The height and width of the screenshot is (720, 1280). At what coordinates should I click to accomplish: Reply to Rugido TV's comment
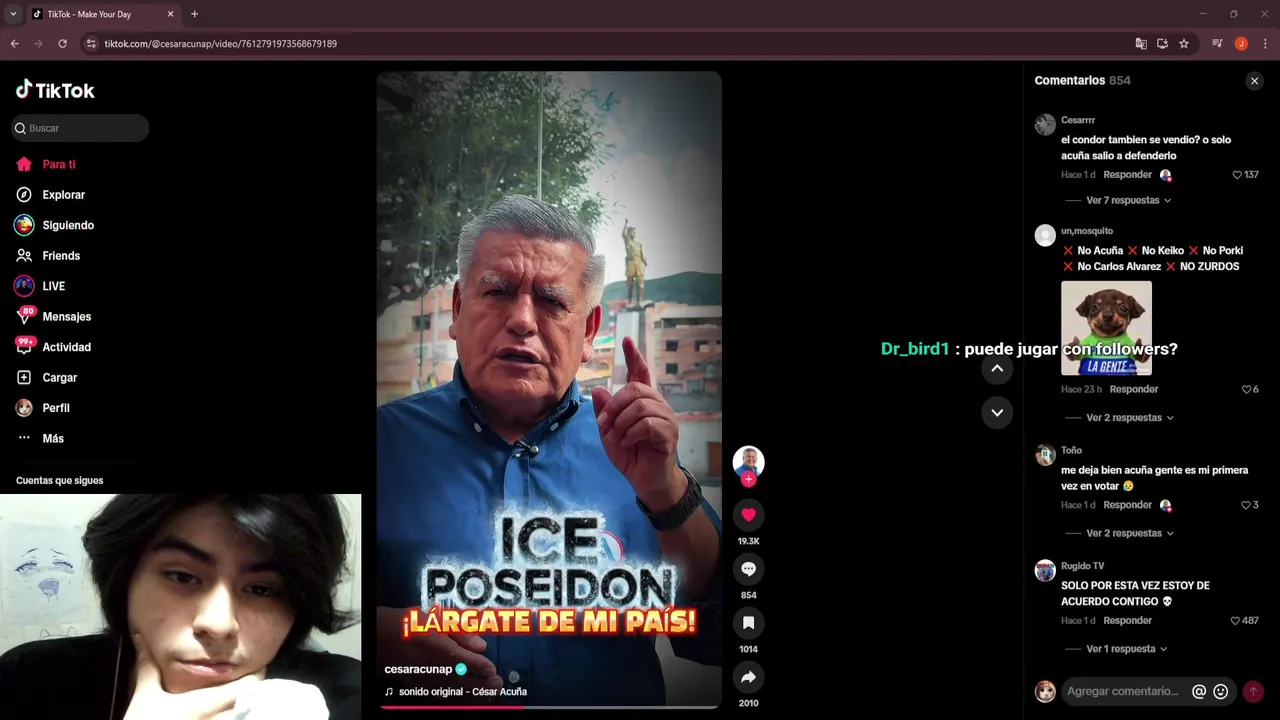pyautogui.click(x=1127, y=621)
